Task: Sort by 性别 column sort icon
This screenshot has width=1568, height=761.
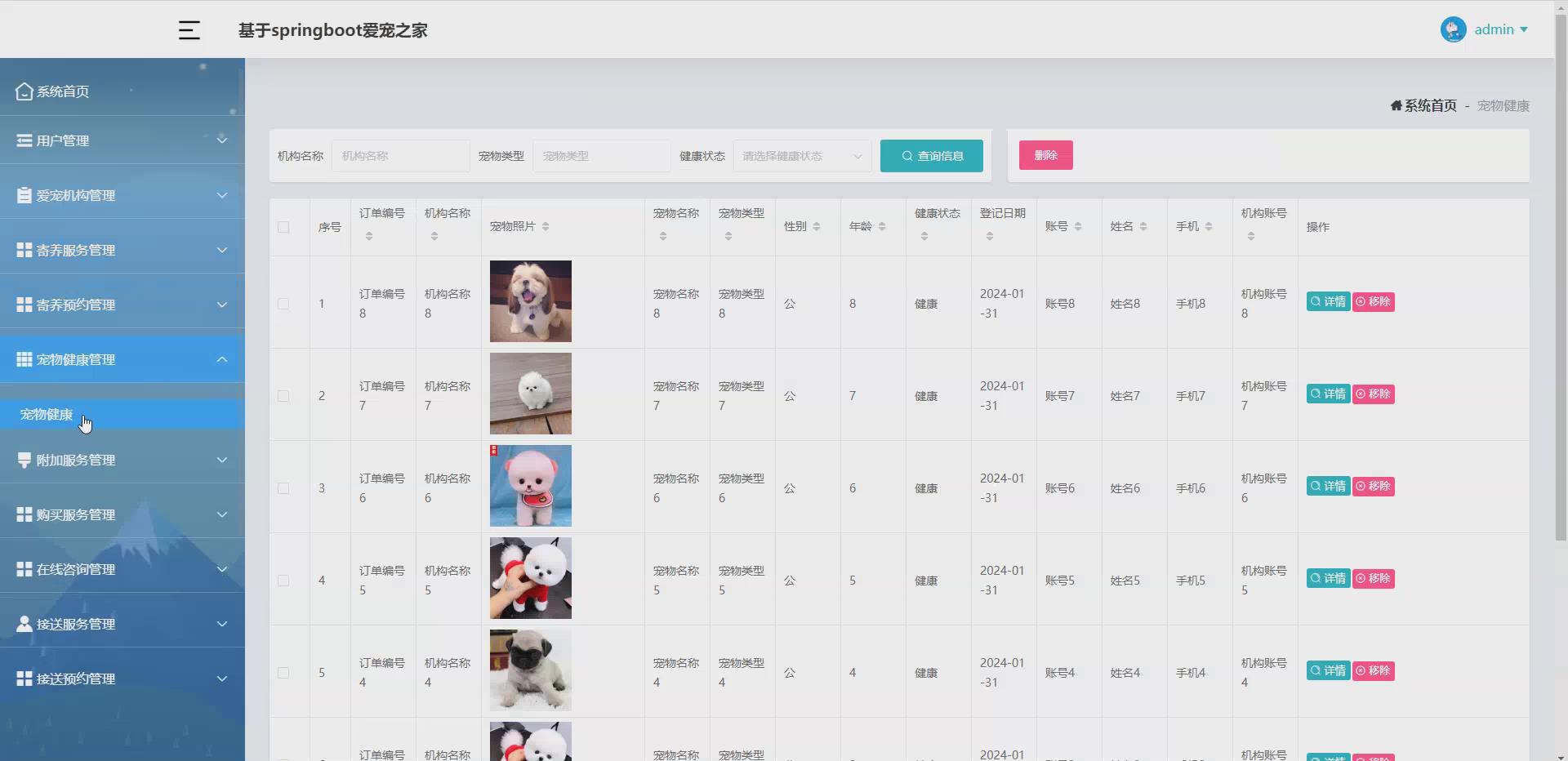Action: point(817,226)
